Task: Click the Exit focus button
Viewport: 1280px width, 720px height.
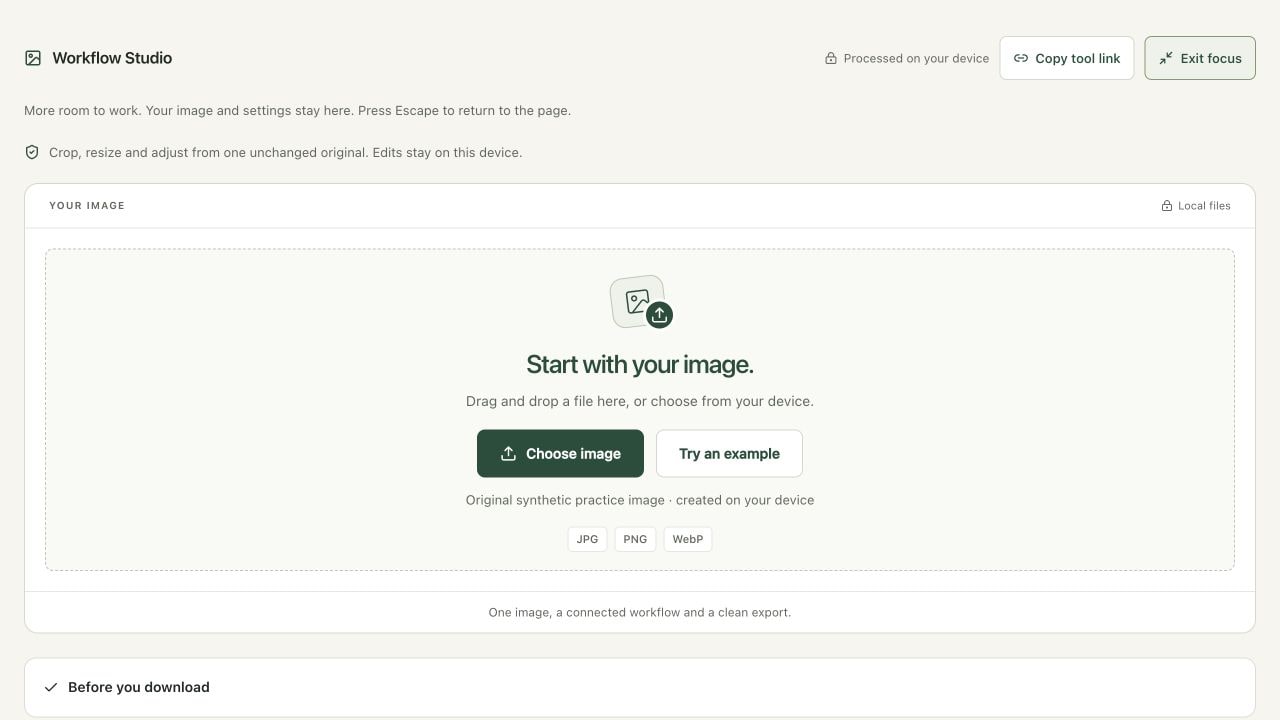Action: point(1200,58)
